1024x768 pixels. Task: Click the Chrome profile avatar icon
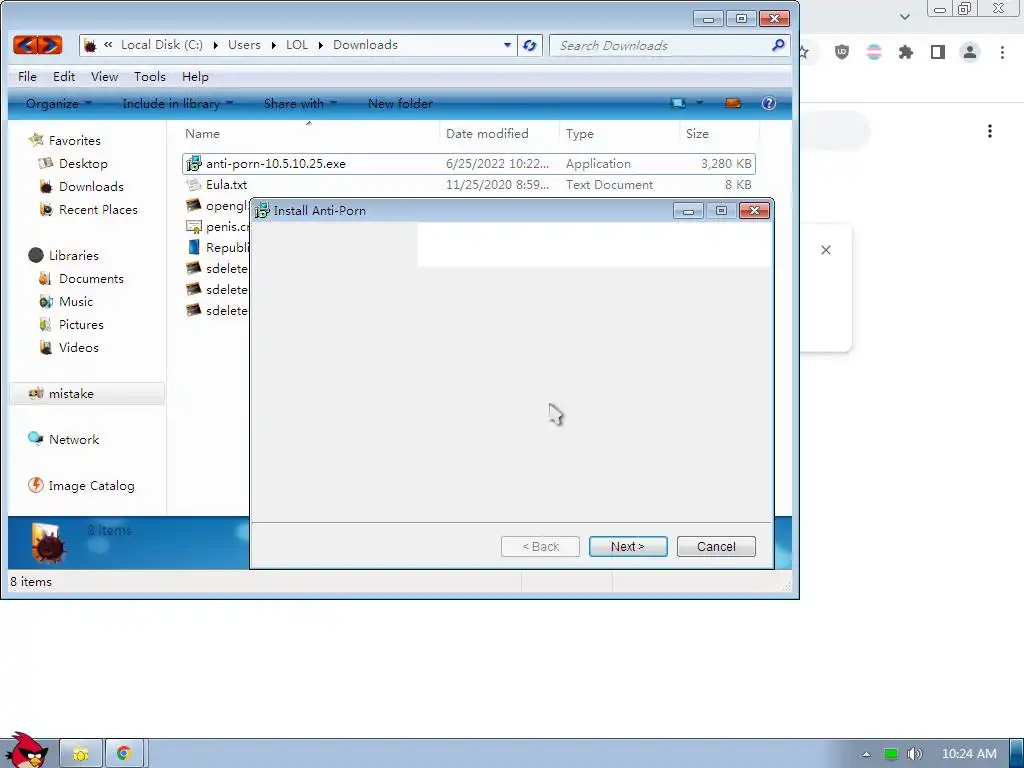click(970, 52)
